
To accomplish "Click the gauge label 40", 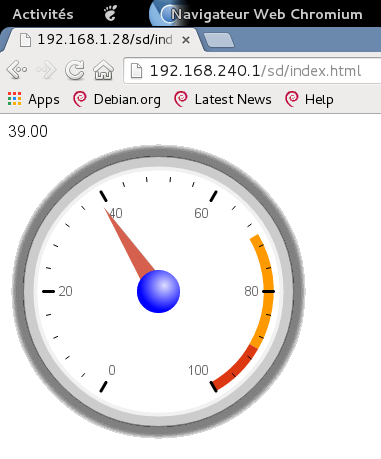I will [x=116, y=213].
